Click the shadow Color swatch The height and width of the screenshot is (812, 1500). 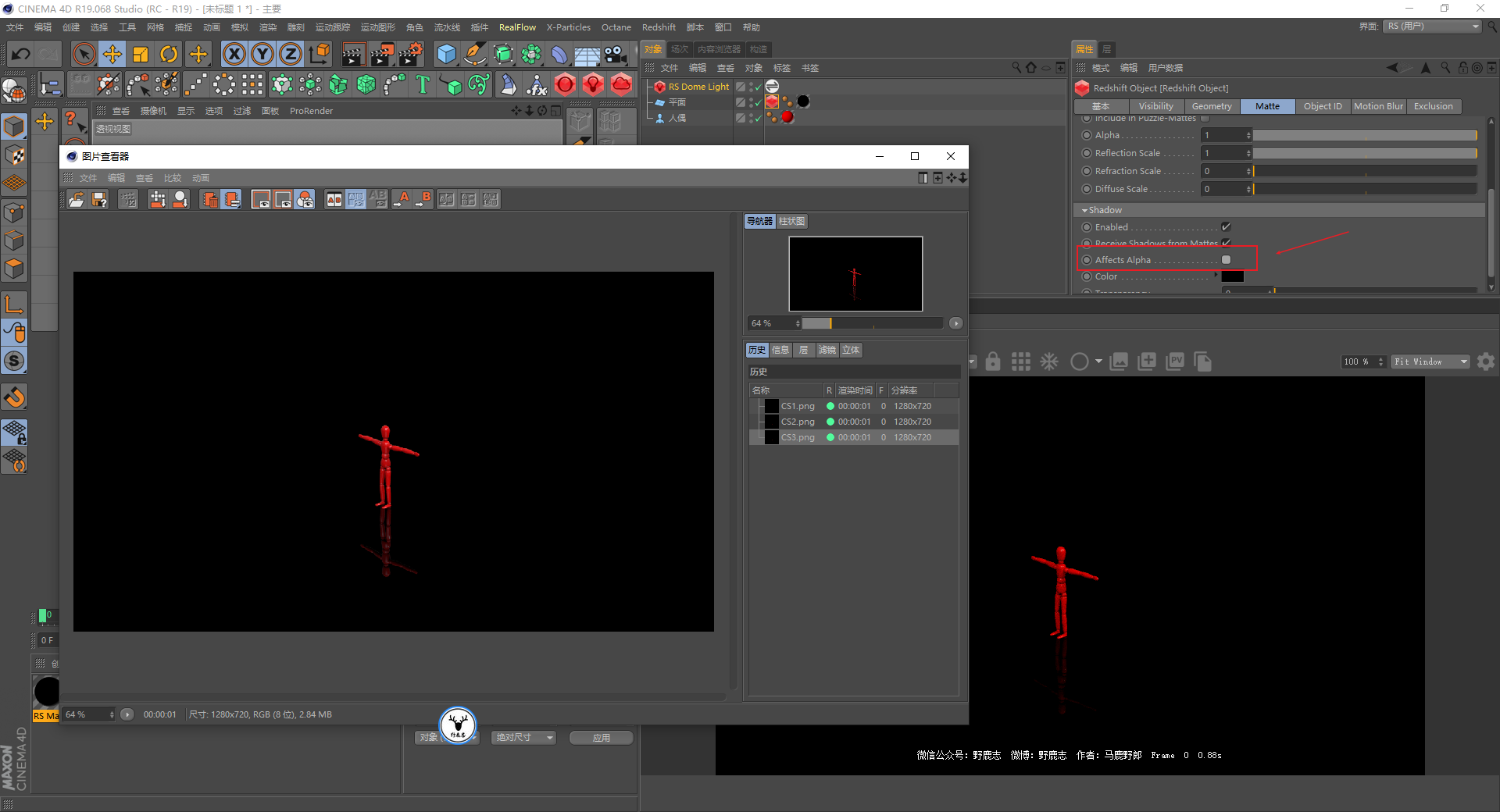(1232, 276)
